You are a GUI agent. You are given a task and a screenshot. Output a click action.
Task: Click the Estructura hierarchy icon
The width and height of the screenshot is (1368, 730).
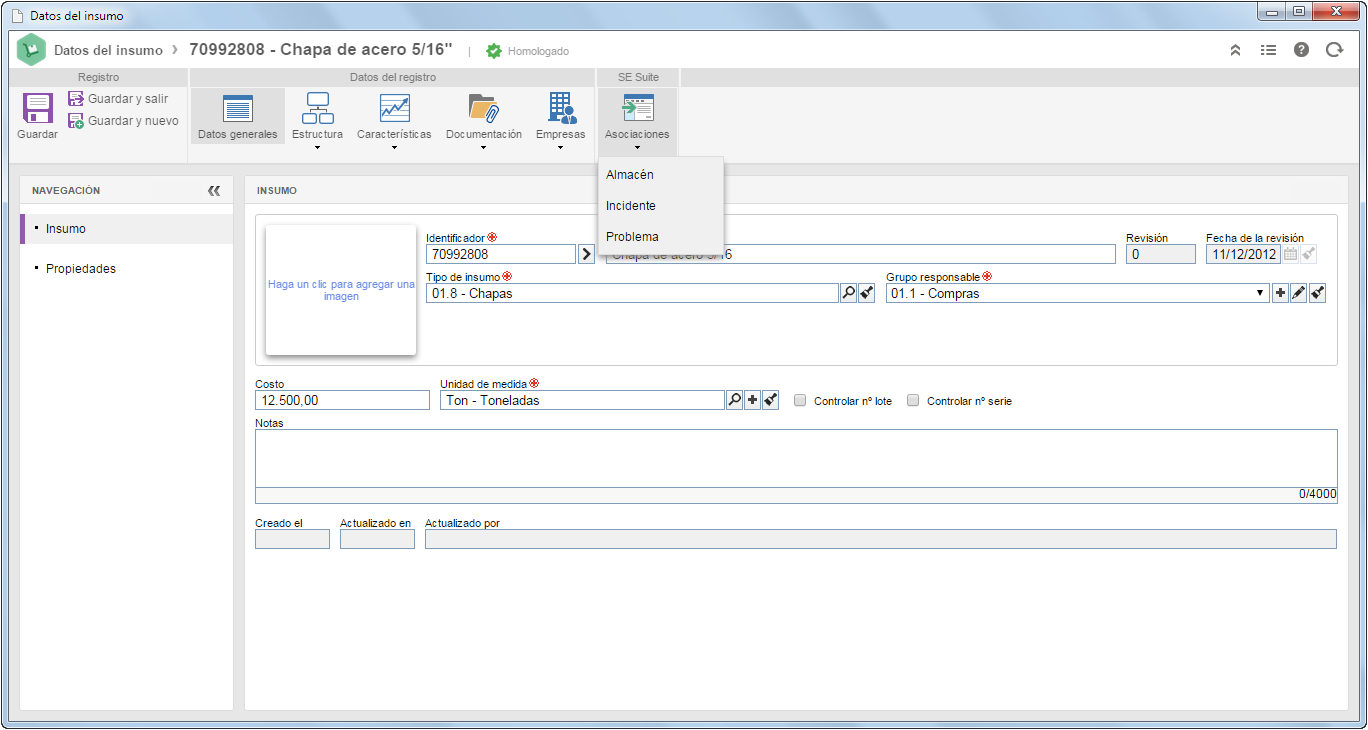pos(318,107)
